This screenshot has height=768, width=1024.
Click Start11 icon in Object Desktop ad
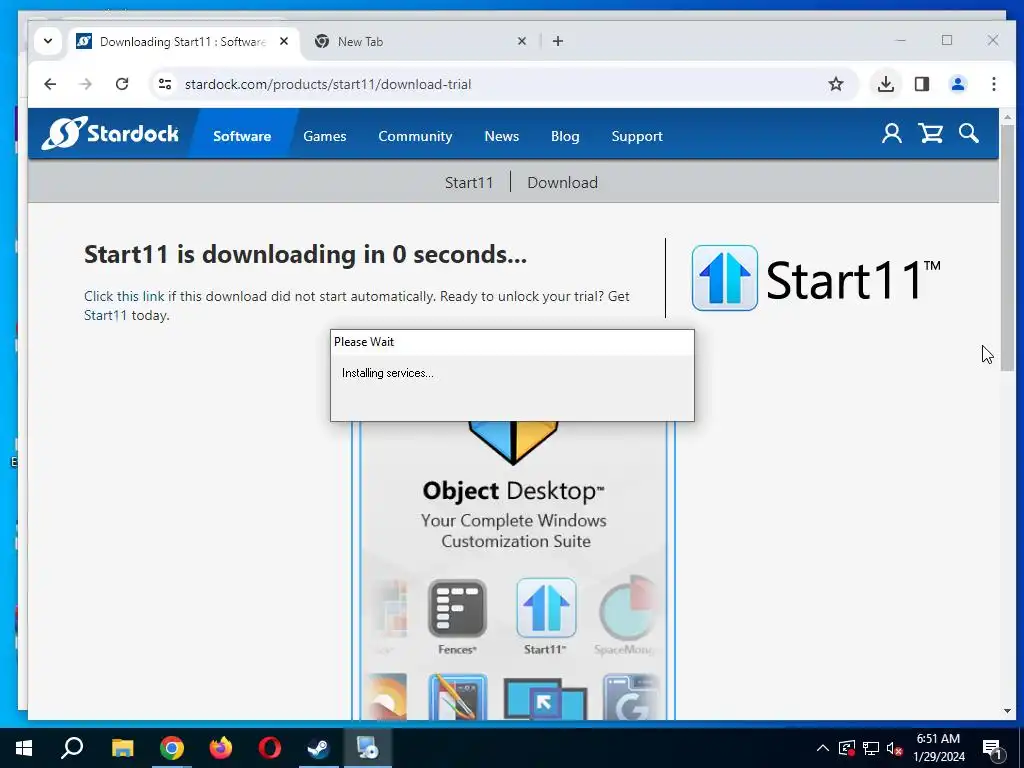[x=546, y=607]
